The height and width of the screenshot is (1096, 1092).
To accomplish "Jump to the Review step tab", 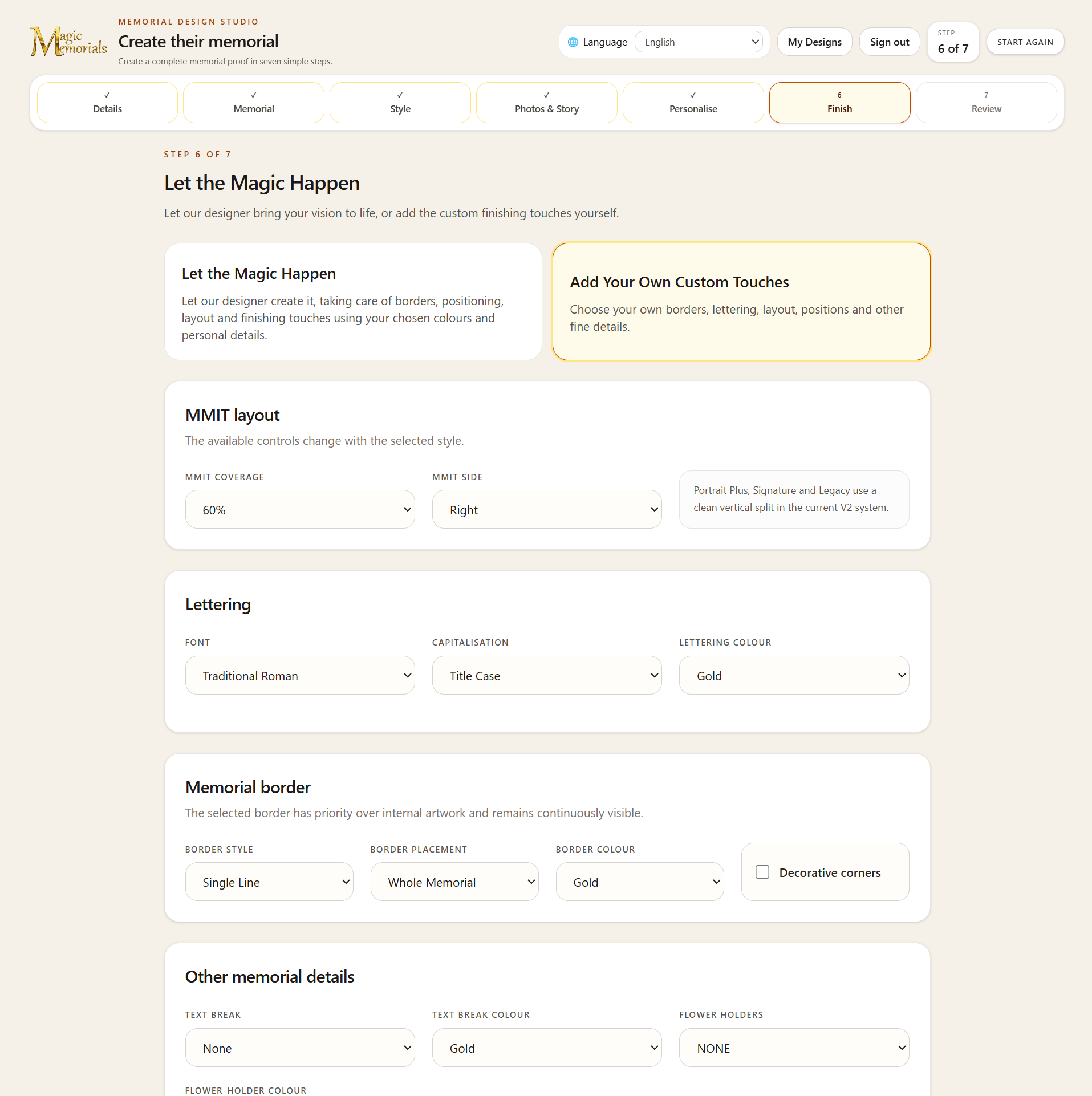I will tap(987, 103).
